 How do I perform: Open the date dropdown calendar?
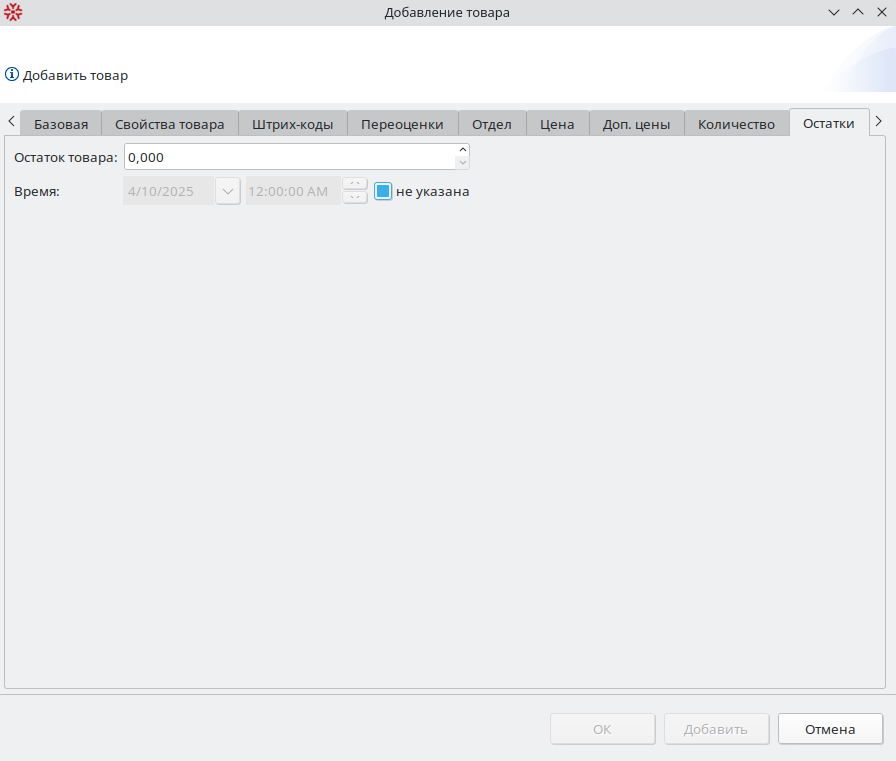click(x=228, y=191)
